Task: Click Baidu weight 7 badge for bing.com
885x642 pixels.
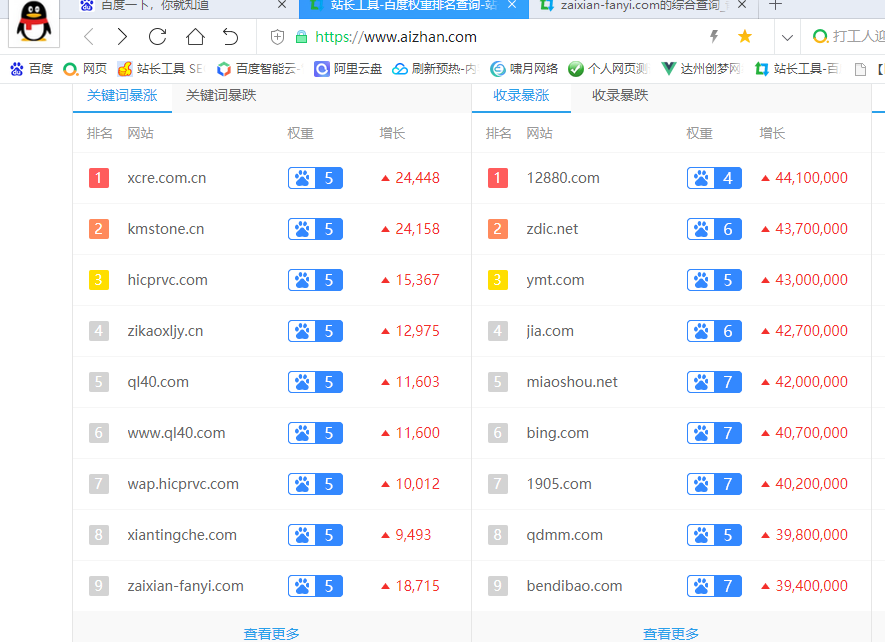Action: pyautogui.click(x=714, y=433)
